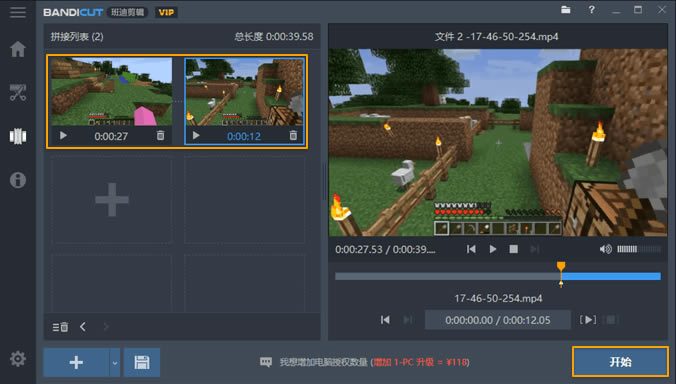Click the 拼接列表 (2) header label
This screenshot has height=384, width=676.
[x=77, y=37]
